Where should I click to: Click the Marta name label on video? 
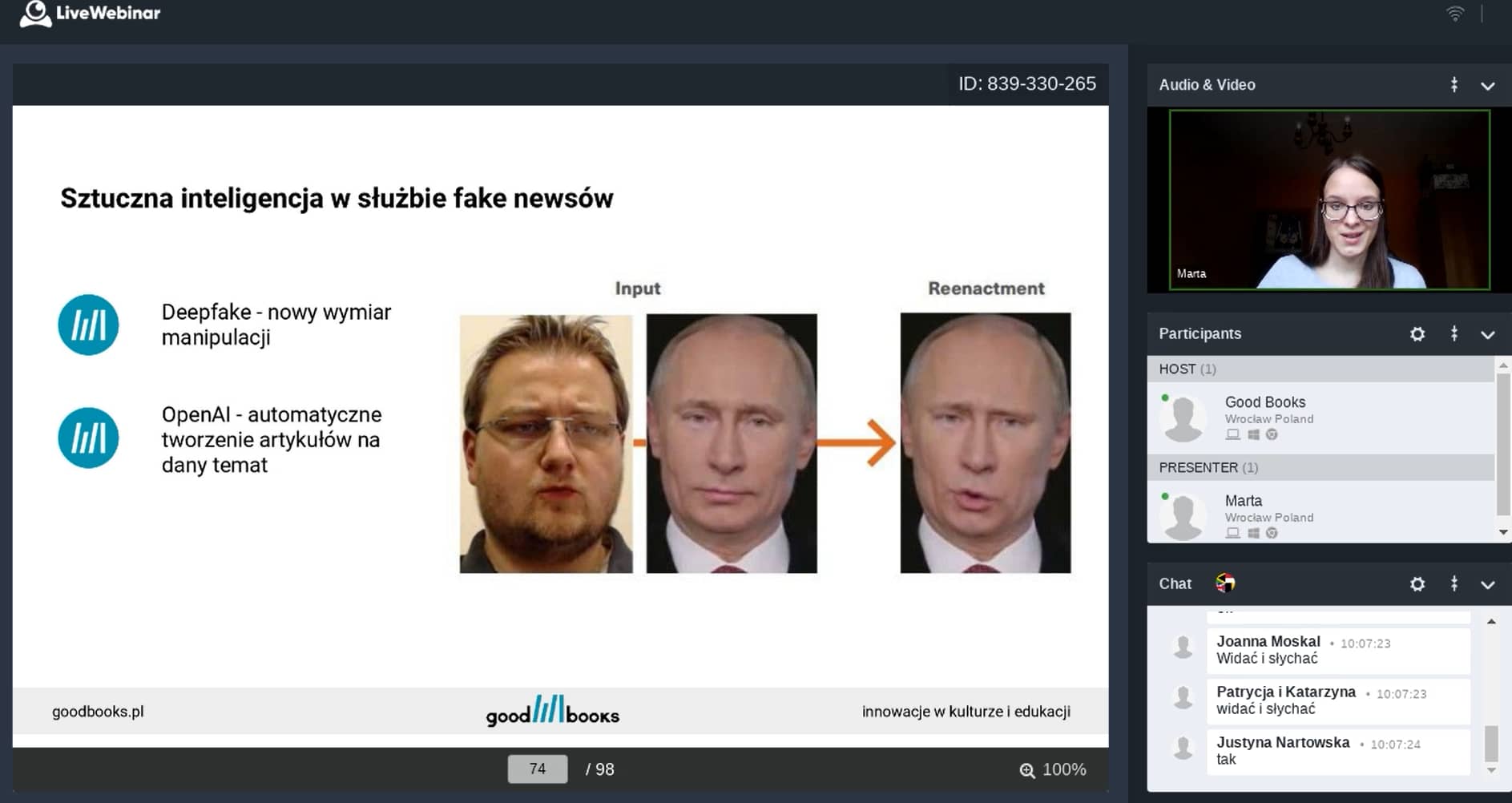1191,273
